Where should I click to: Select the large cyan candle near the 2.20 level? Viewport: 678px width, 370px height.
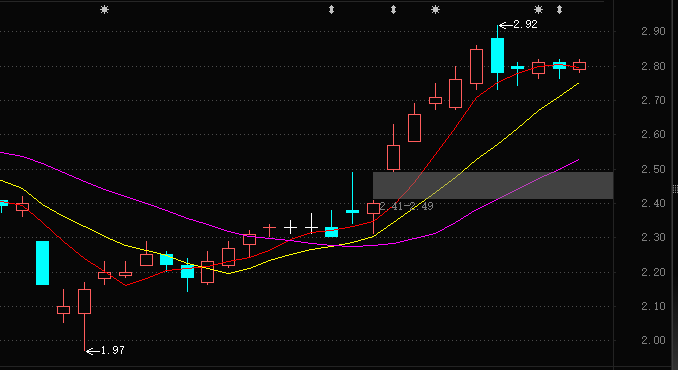(42, 263)
